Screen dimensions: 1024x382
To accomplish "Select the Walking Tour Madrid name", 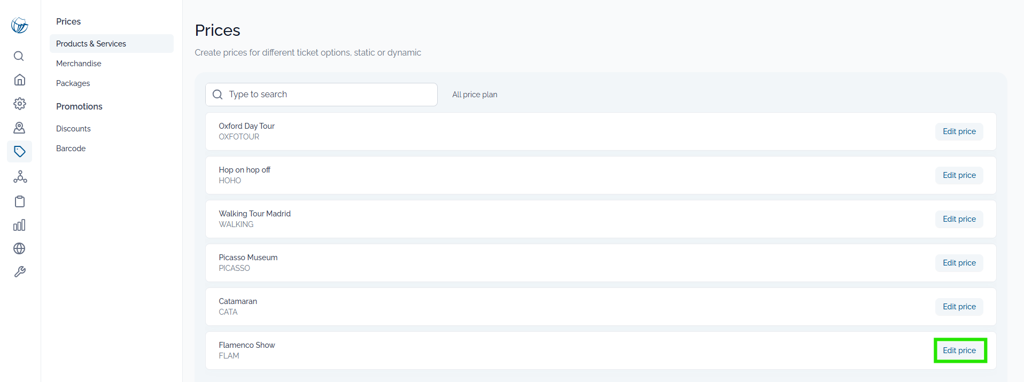I will coord(255,214).
